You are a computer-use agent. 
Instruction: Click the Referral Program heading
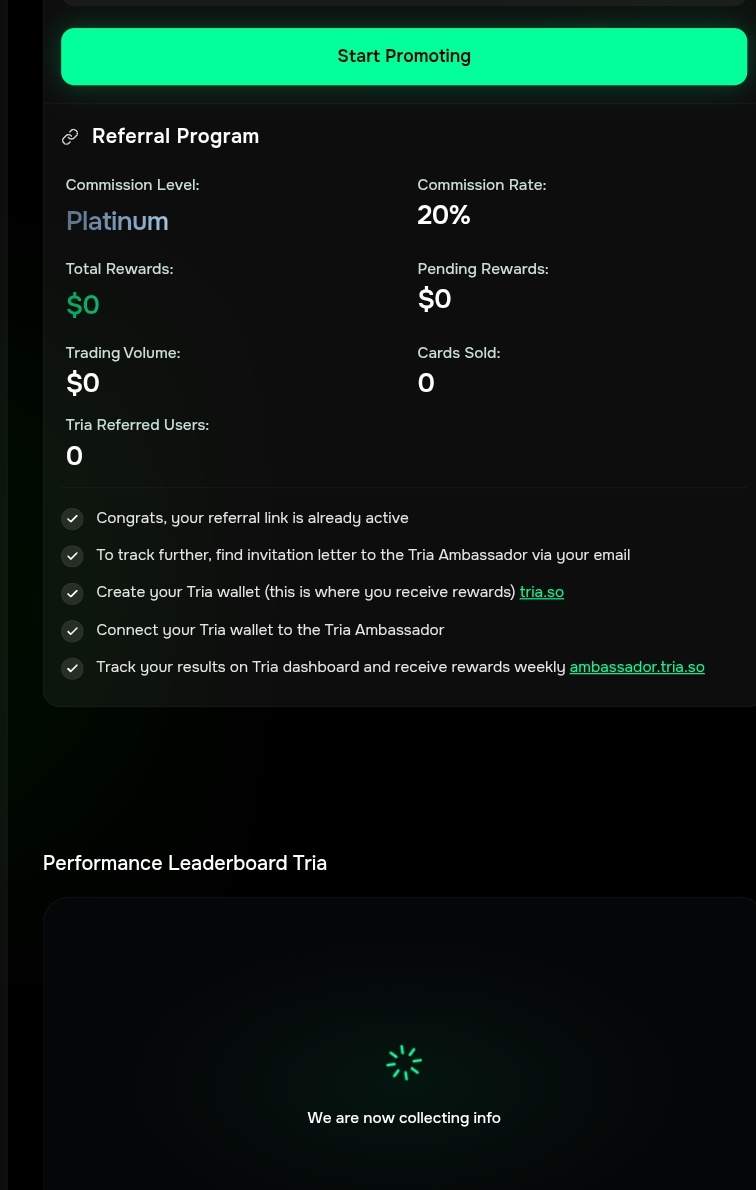coord(175,137)
